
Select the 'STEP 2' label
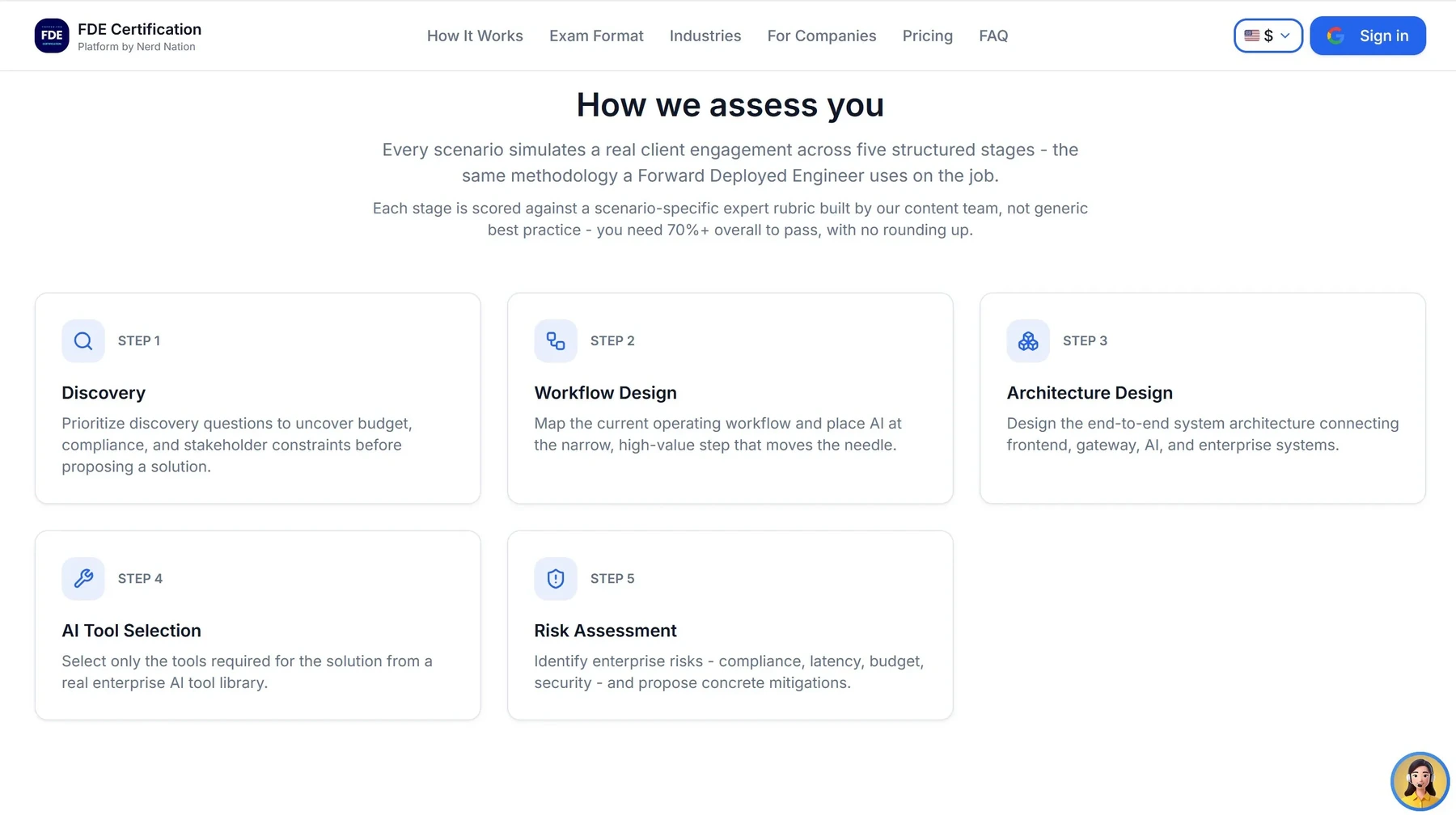point(612,341)
